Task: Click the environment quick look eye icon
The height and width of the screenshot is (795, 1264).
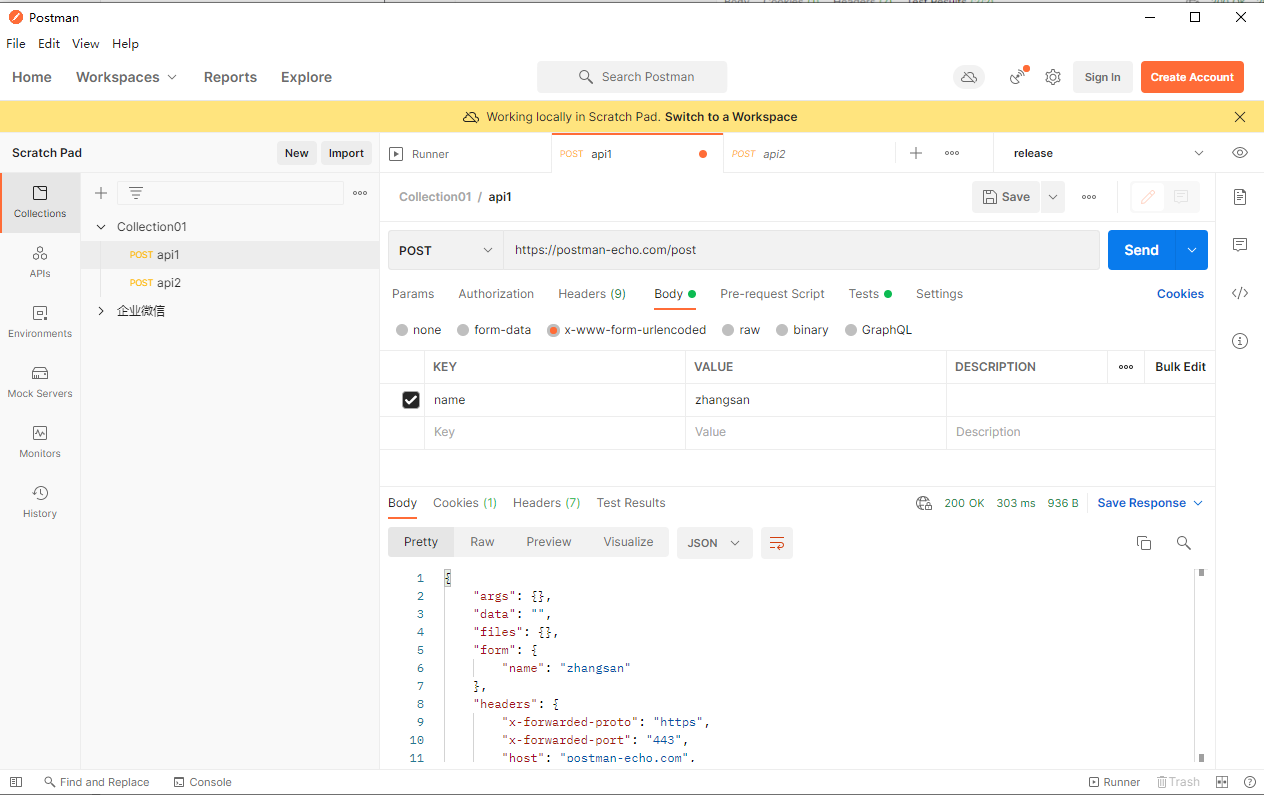Action: point(1240,153)
